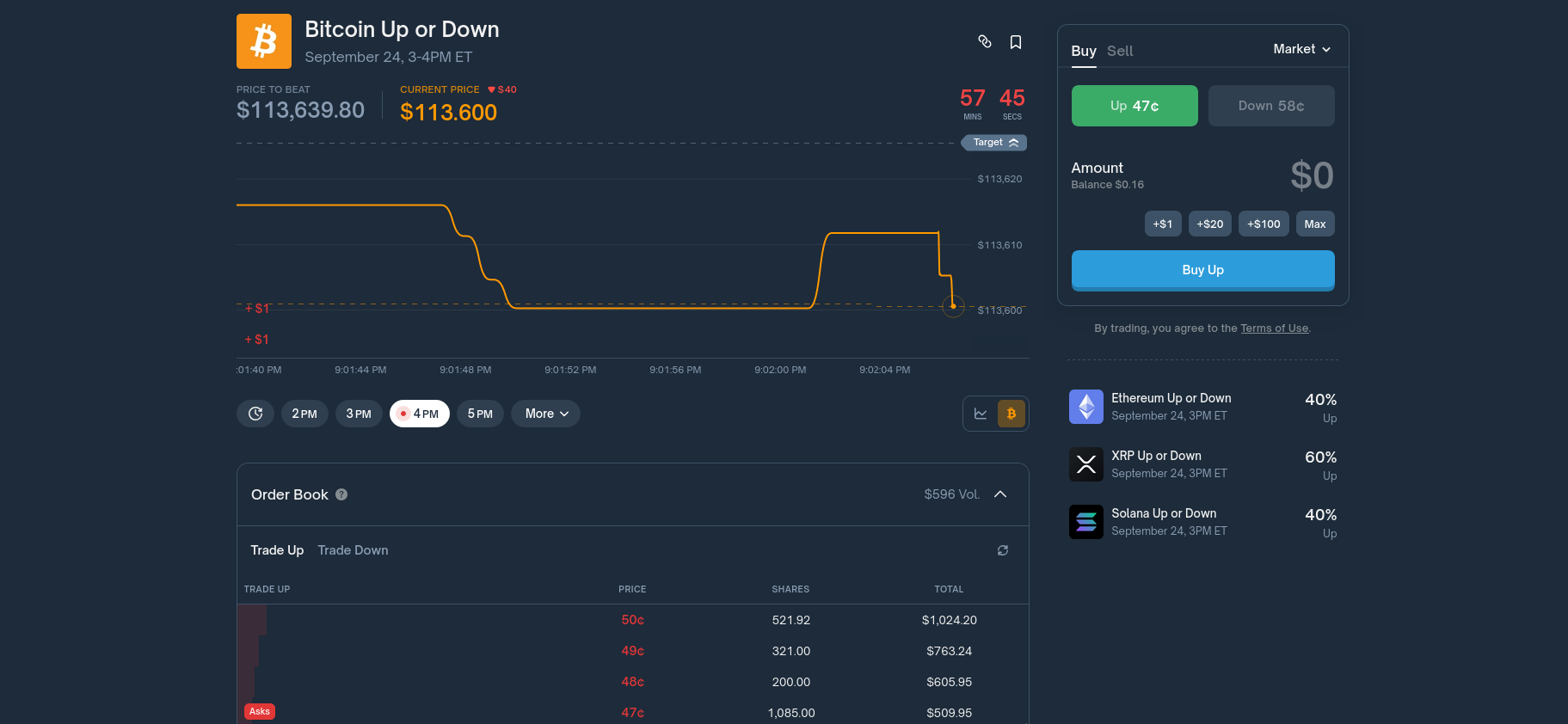Open the Market order type dropdown

coord(1302,49)
